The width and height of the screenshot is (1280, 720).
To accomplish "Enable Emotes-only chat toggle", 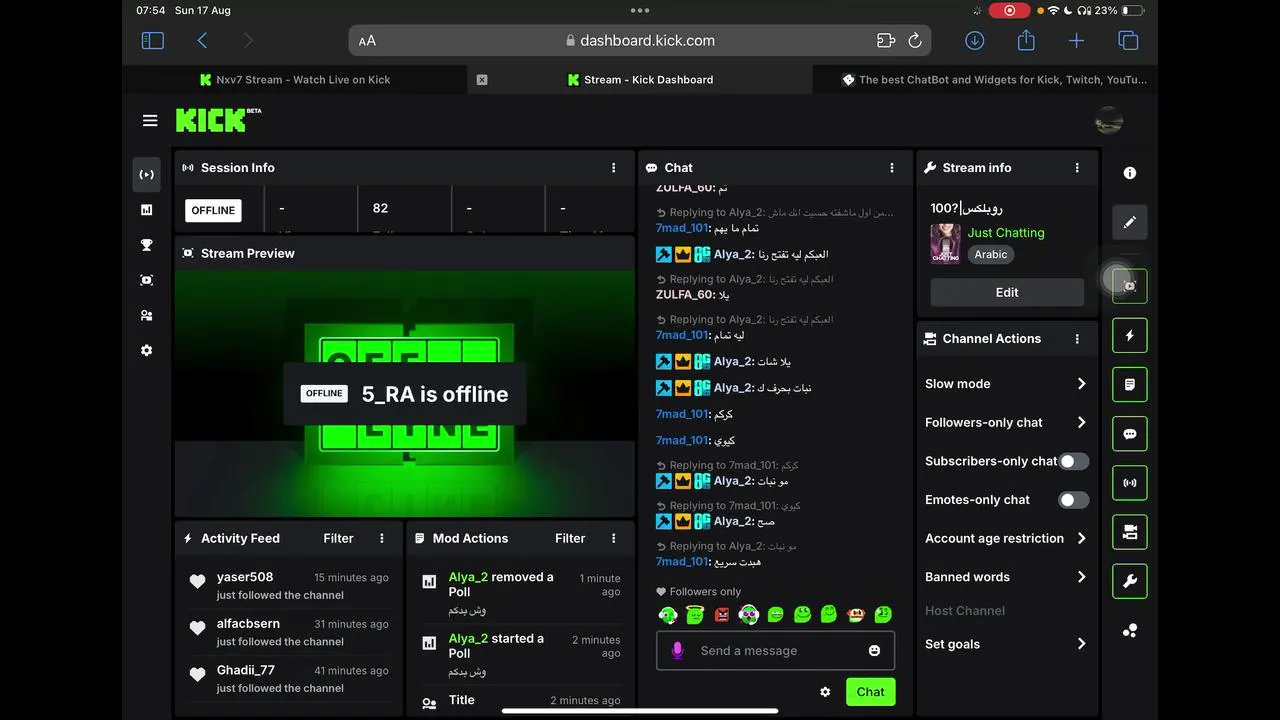I will pyautogui.click(x=1074, y=500).
